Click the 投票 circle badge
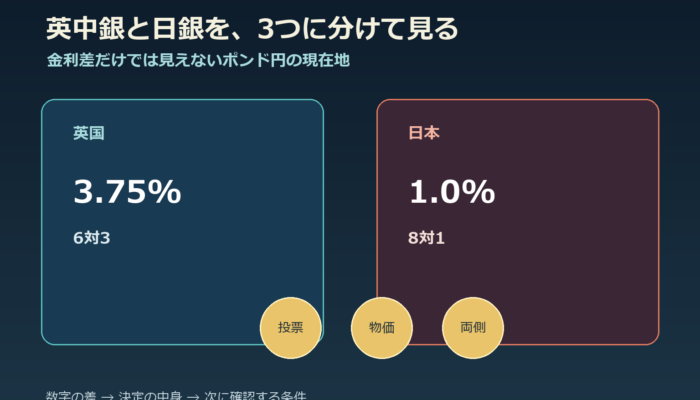 click(x=291, y=328)
